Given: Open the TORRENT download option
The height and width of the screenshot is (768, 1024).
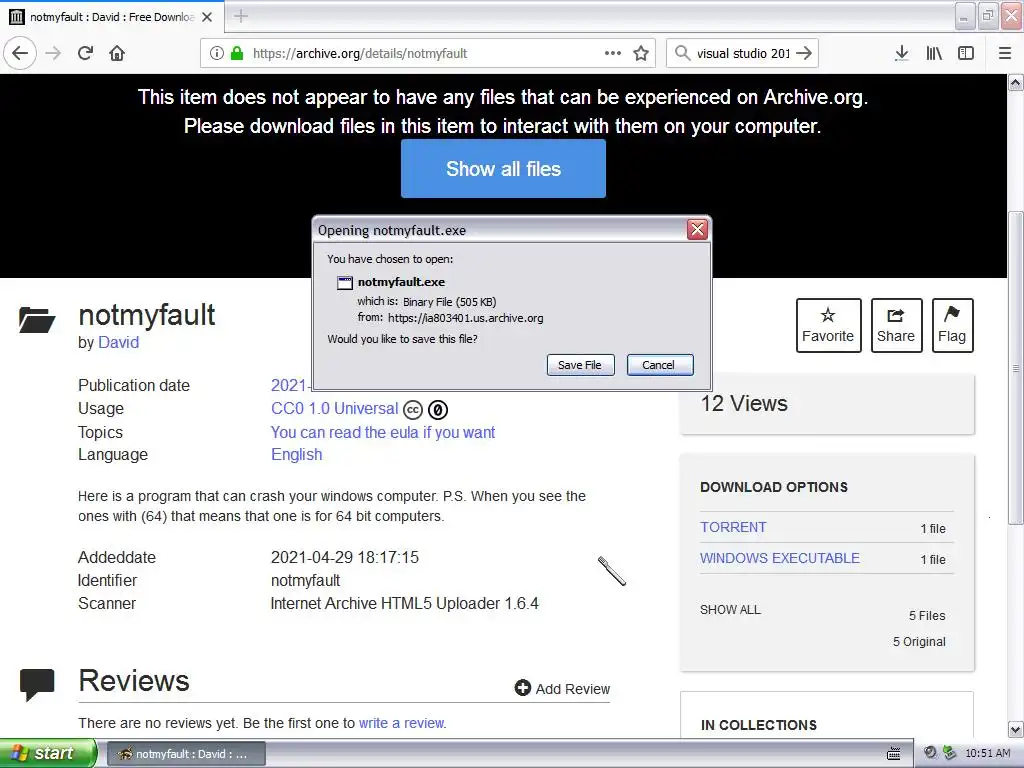Looking at the screenshot, I should [733, 527].
